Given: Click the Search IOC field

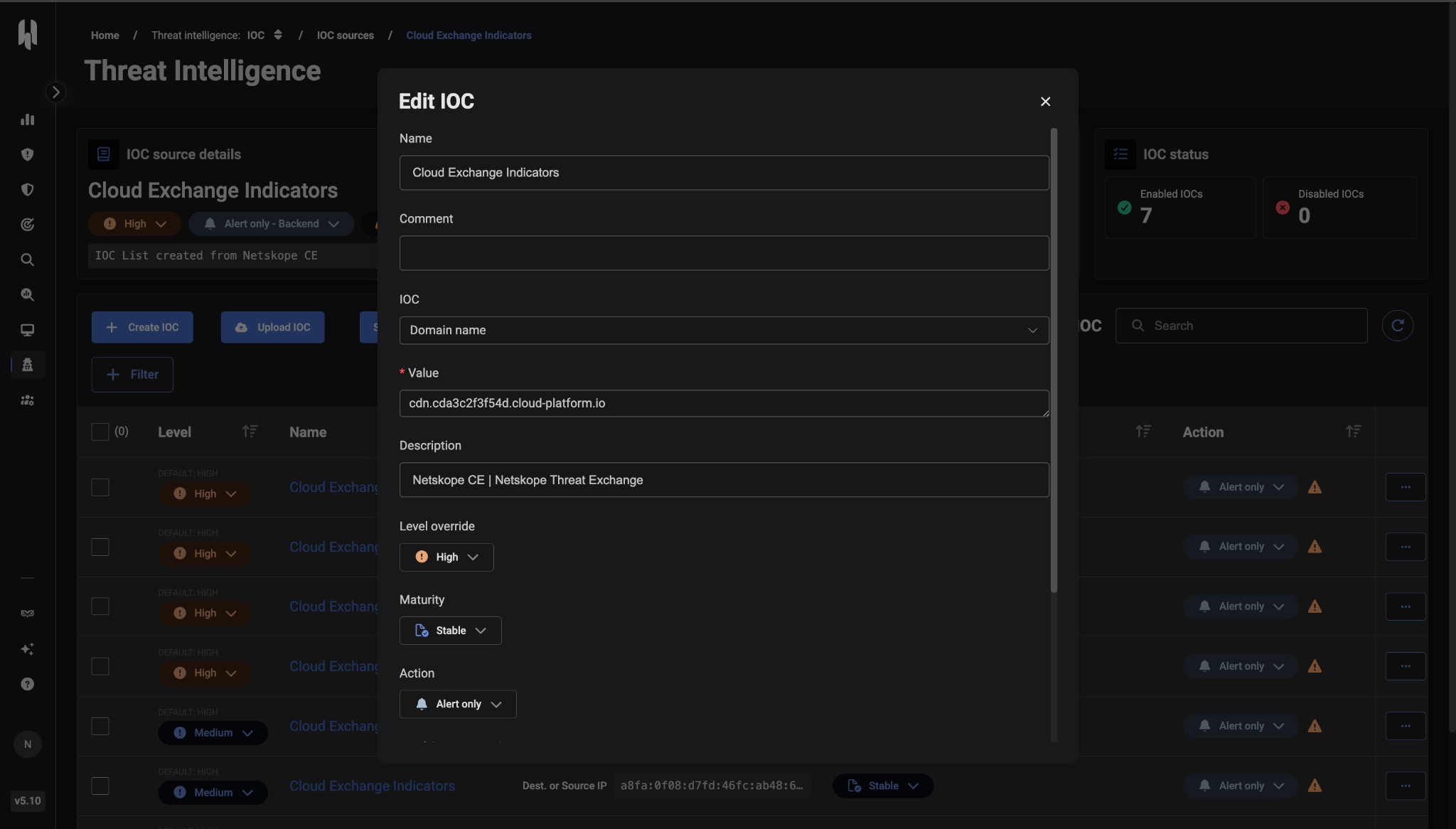Looking at the screenshot, I should 1241,326.
